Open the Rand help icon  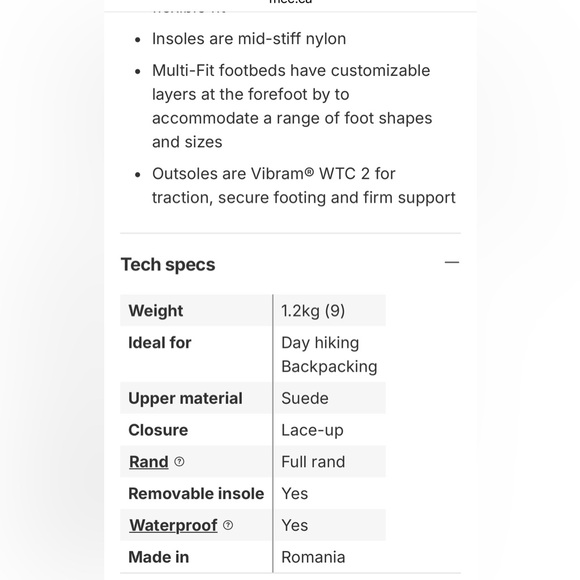(x=179, y=462)
